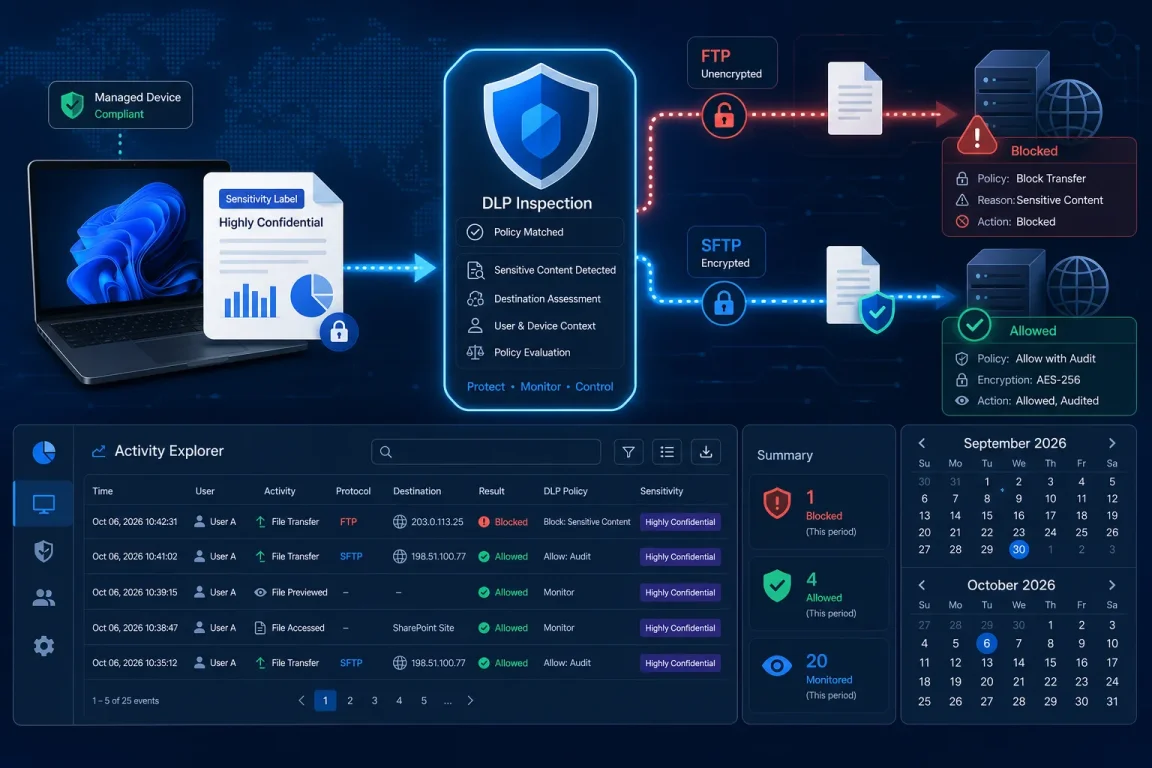
Task: Click File Accessed activity in the 10:38:47 row
Action: click(x=289, y=628)
